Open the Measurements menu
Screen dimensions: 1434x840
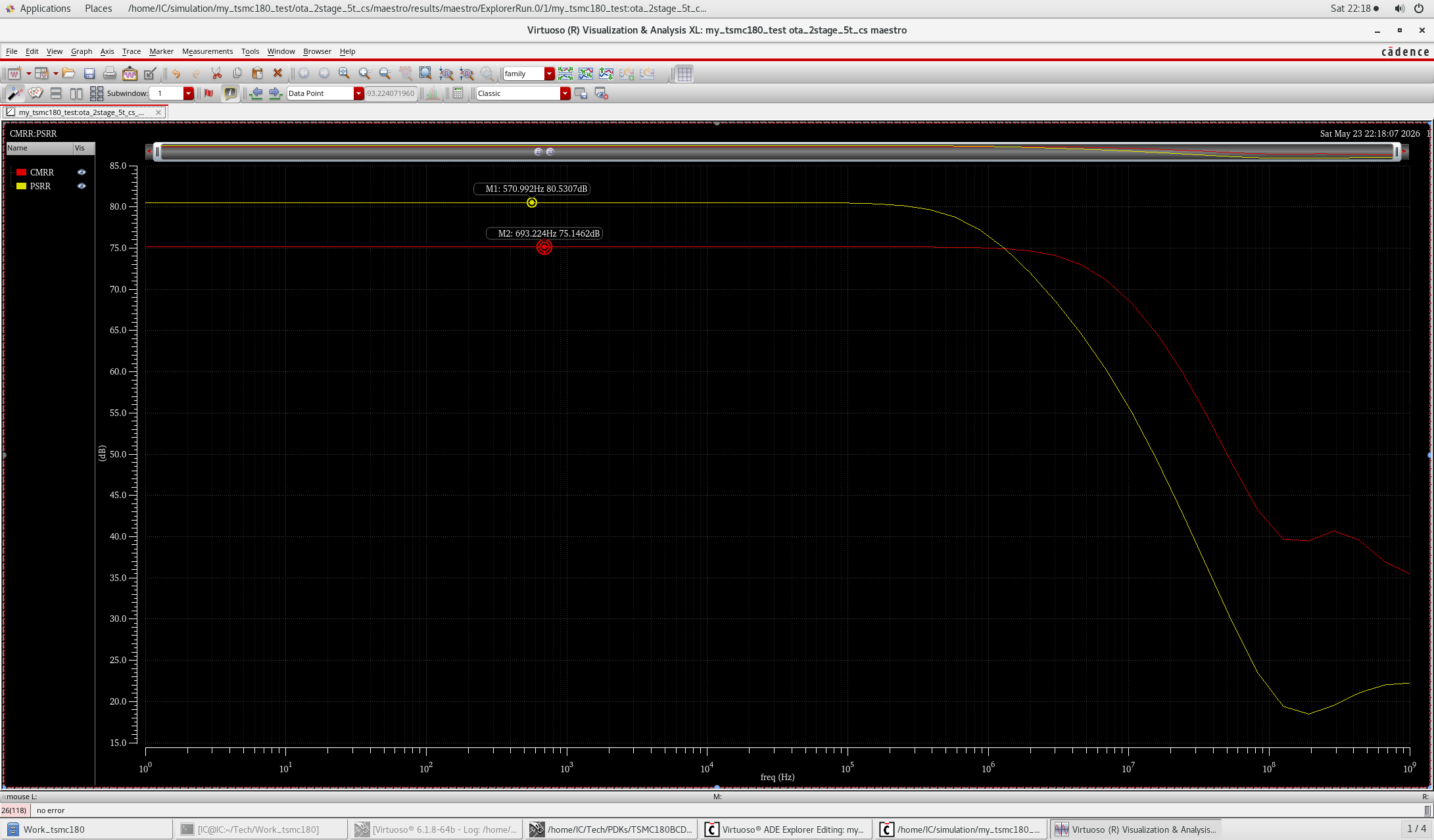[x=207, y=51]
